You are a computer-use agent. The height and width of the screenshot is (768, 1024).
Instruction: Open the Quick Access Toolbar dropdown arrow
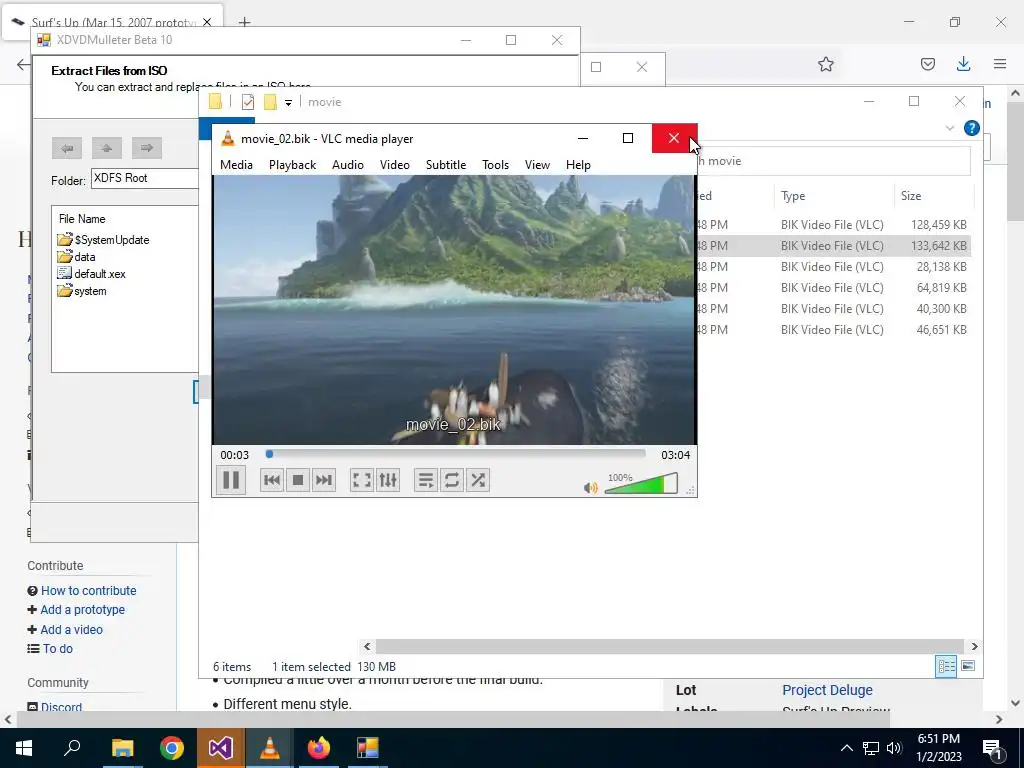point(288,103)
